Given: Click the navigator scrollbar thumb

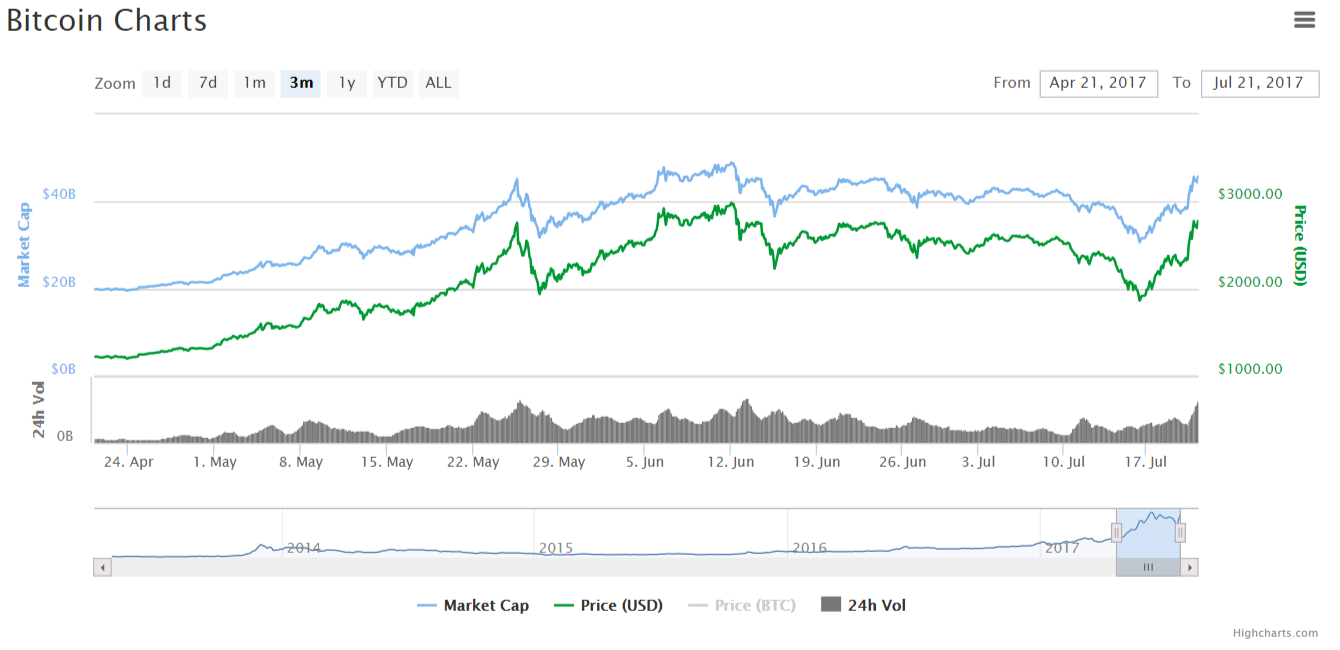Looking at the screenshot, I should tap(1148, 567).
